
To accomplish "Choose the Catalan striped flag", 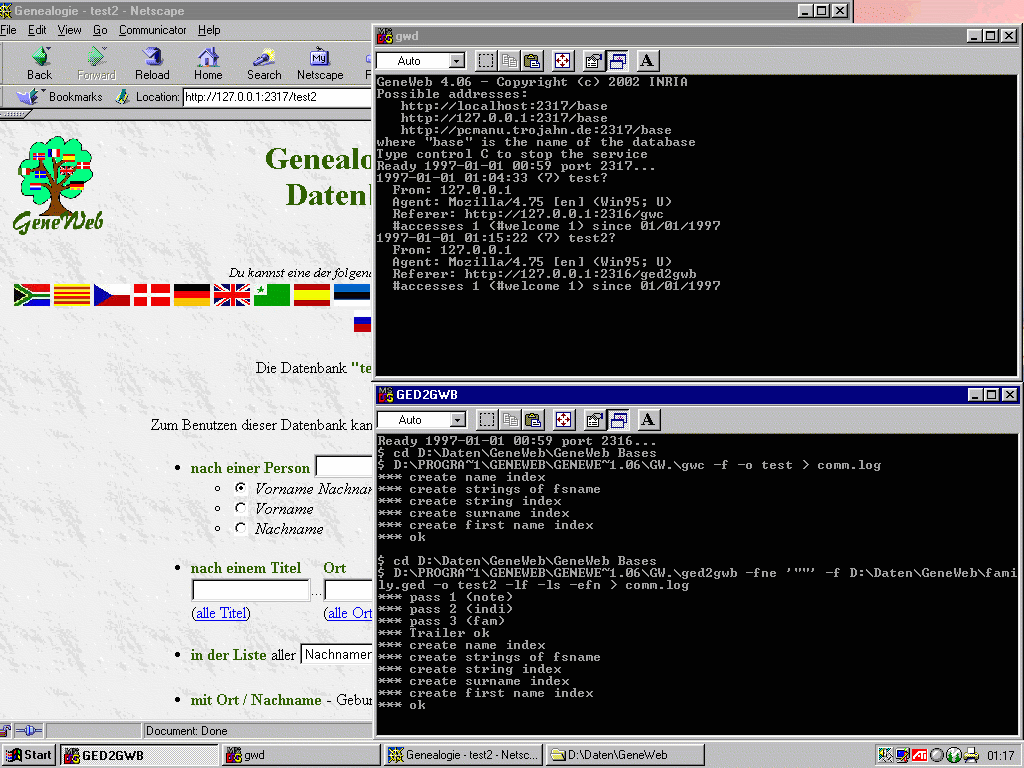I will point(72,295).
